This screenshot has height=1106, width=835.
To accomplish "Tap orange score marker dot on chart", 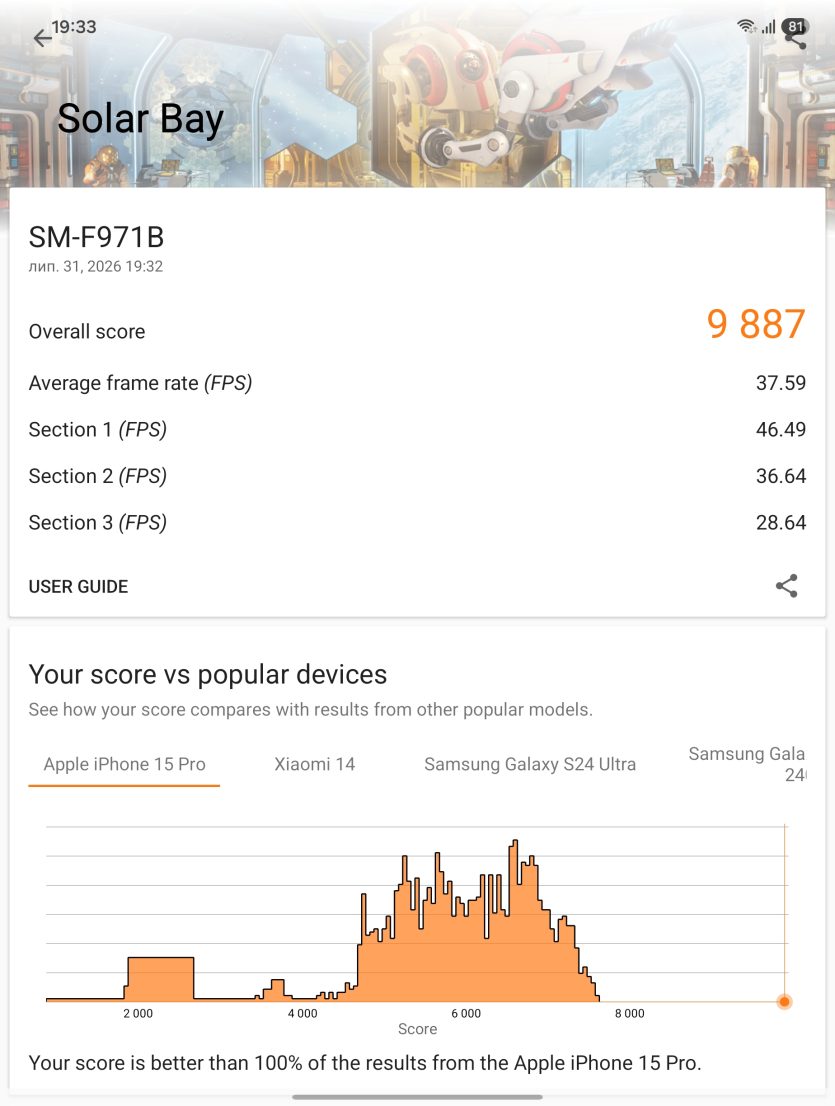I will [784, 1002].
